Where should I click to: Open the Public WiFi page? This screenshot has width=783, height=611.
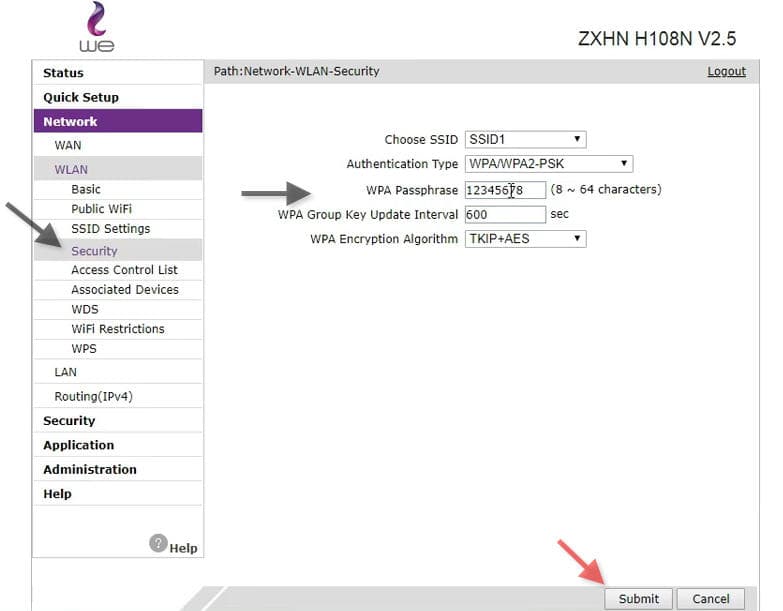click(118, 209)
